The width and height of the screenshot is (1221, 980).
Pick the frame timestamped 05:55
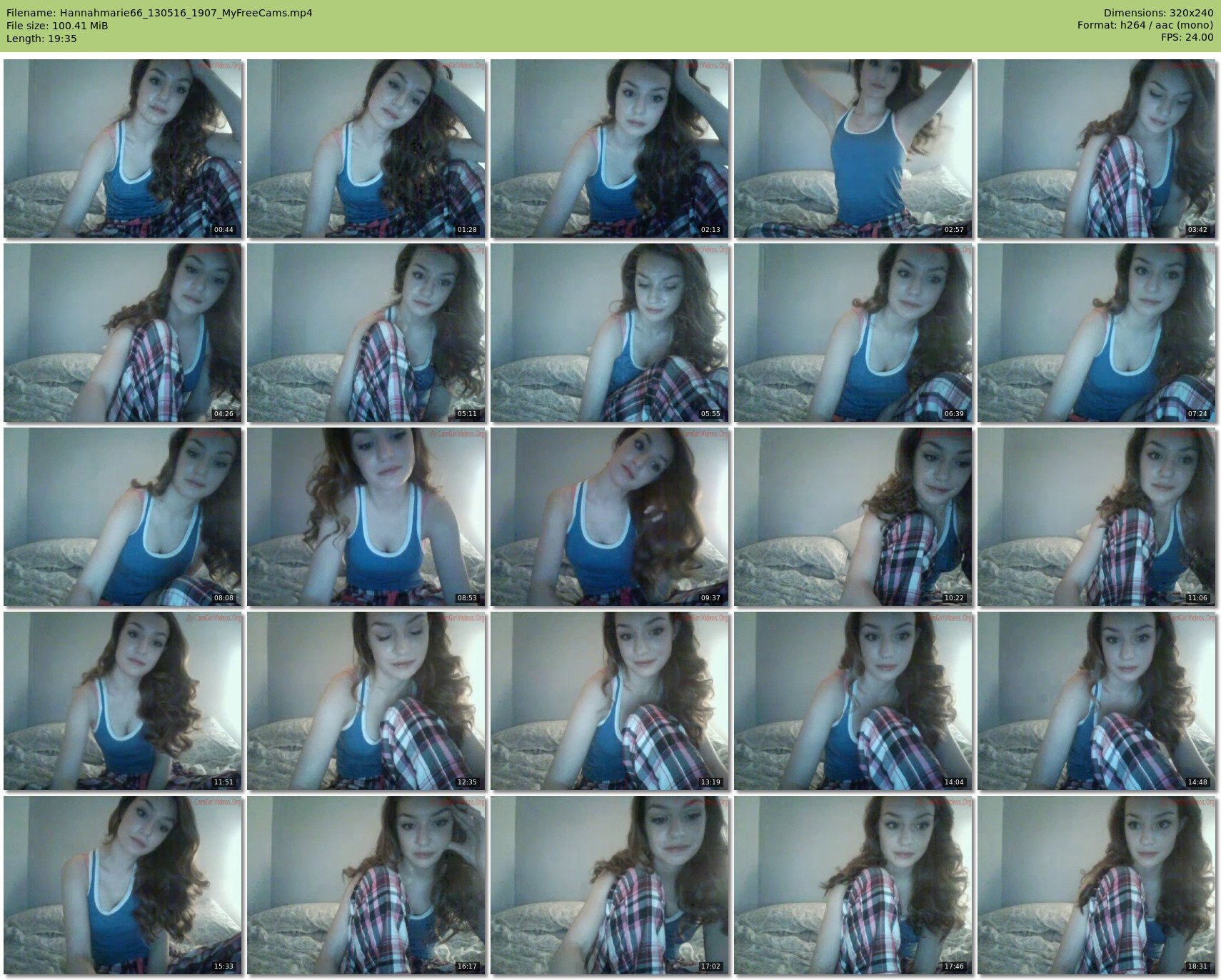610,333
